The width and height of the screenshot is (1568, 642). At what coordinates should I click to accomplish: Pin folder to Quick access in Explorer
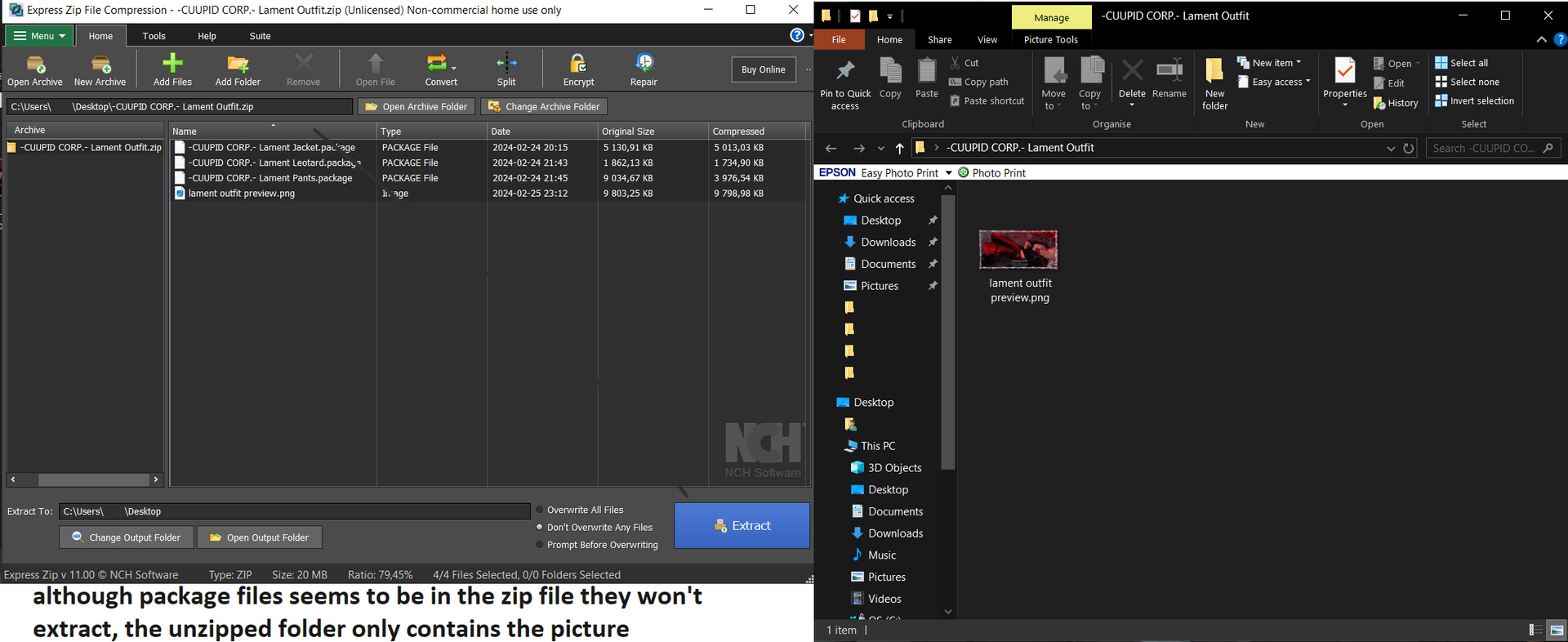pos(845,84)
